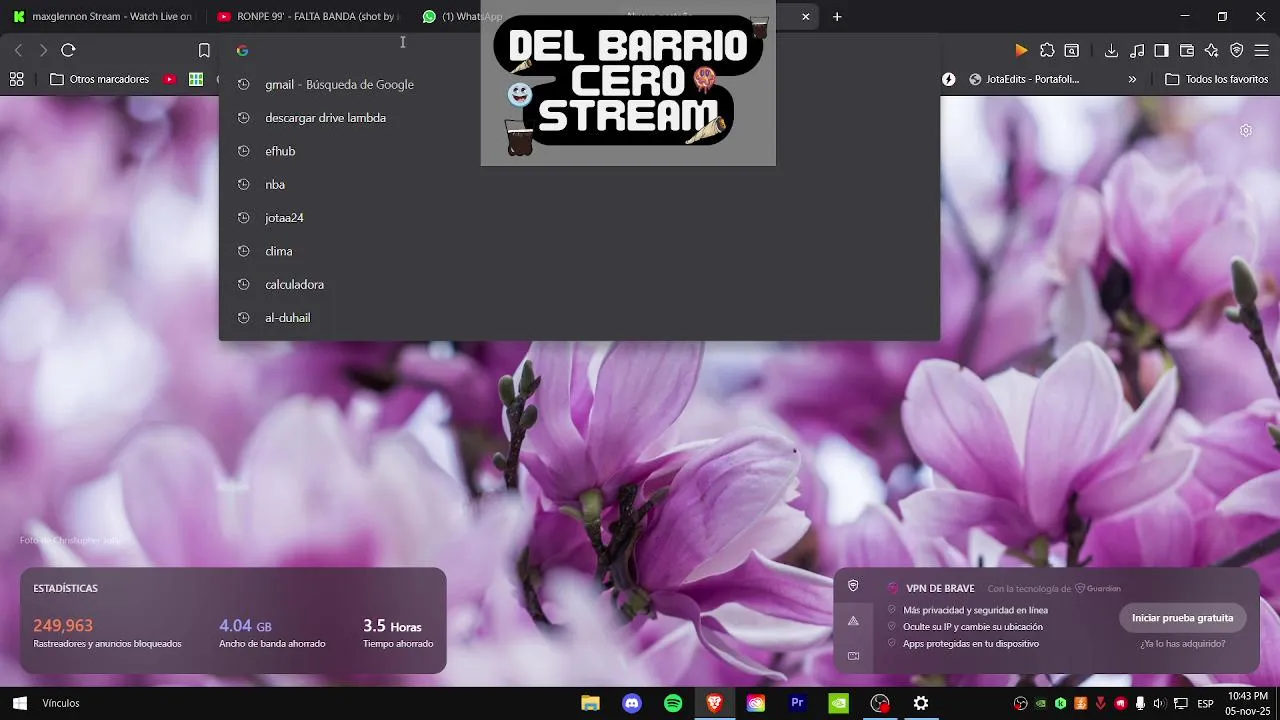Open Discord from the taskbar
Viewport: 1280px width, 720px height.
click(x=632, y=703)
